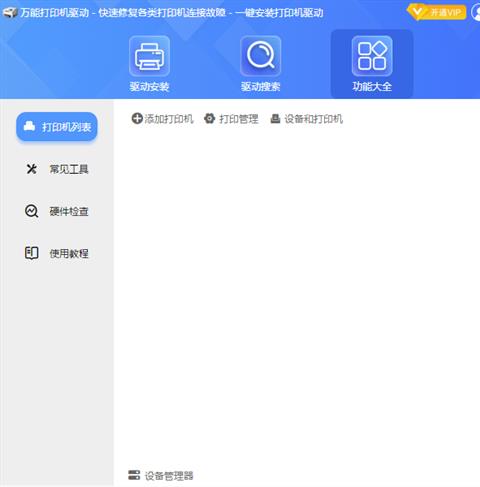Click the 万能打印机驱动 title text
480x487 pixels.
(55, 13)
